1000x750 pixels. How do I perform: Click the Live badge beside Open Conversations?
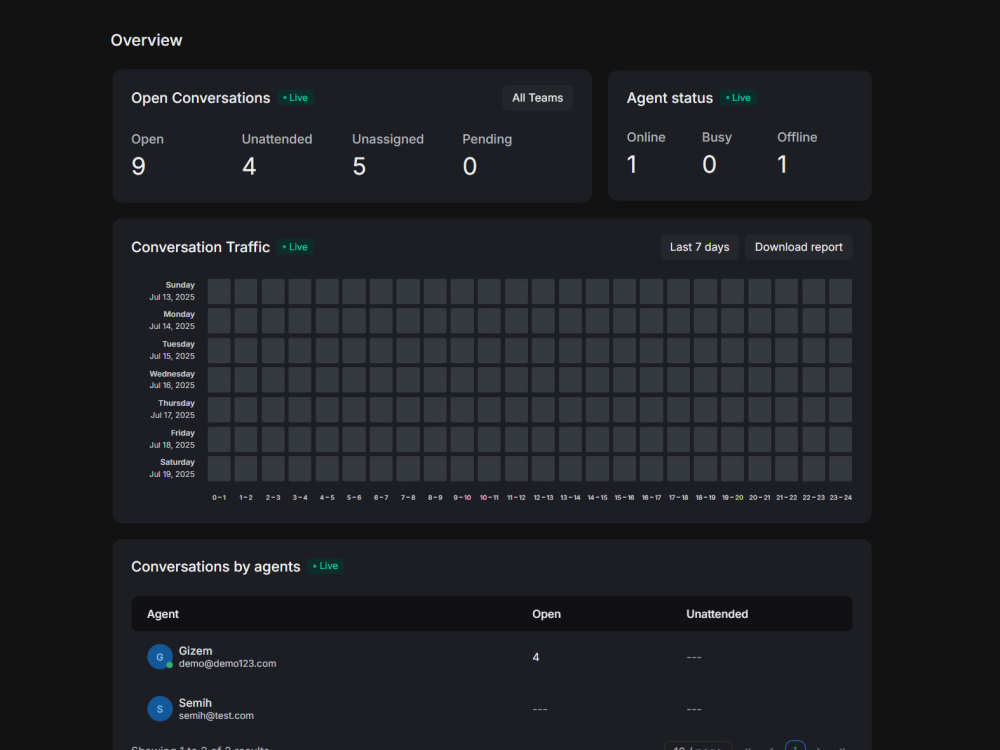[295, 98]
